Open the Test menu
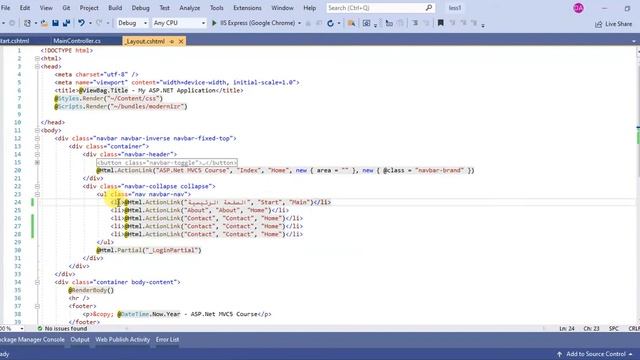Screen dimensions: 640x360 [x=164, y=8]
